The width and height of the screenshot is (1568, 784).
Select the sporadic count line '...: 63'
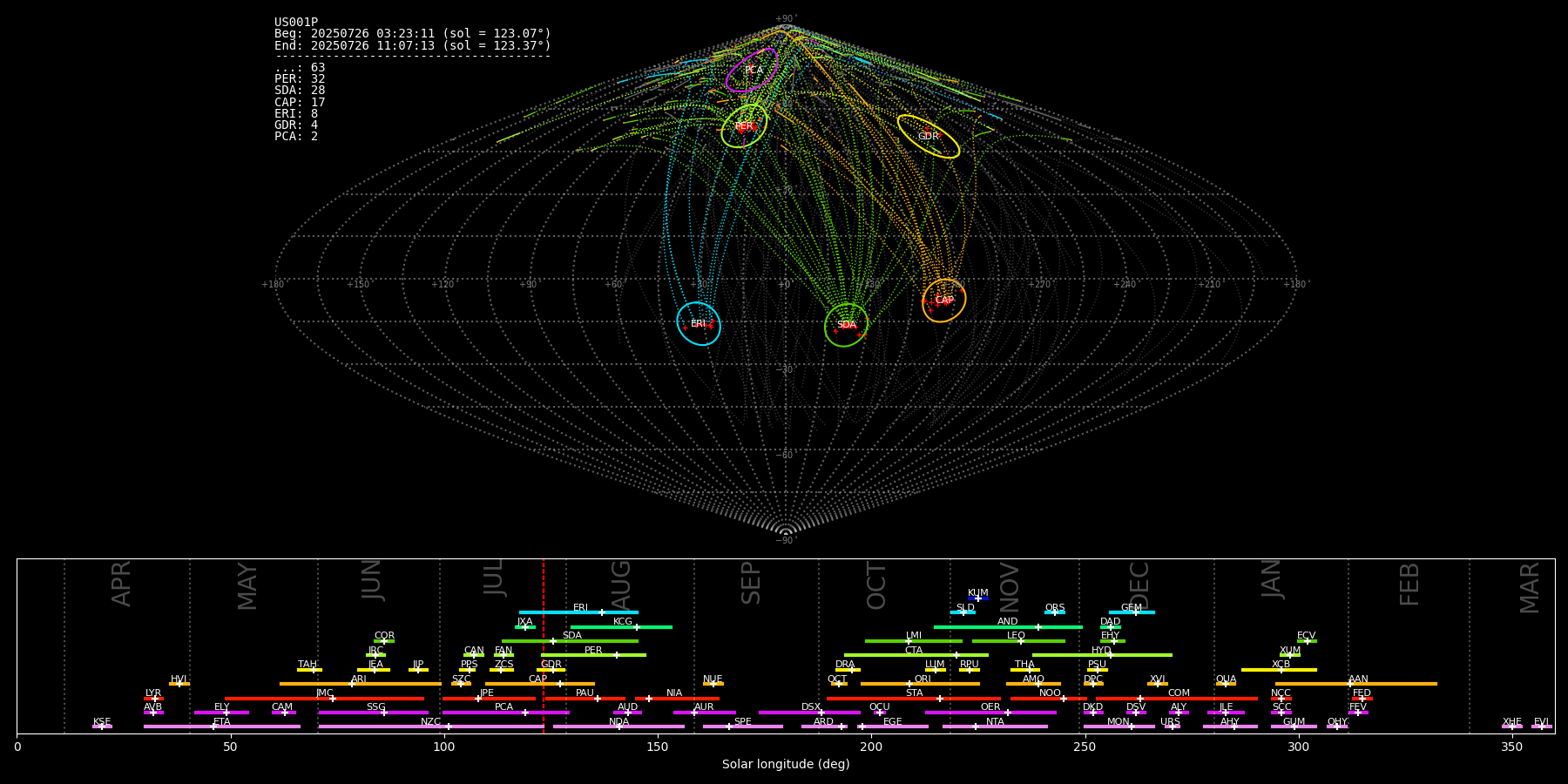[x=300, y=68]
